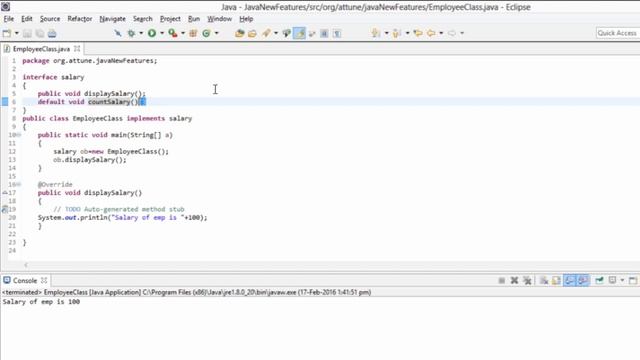Click the override marker on line 17
The image size is (640, 360).
coord(5,193)
